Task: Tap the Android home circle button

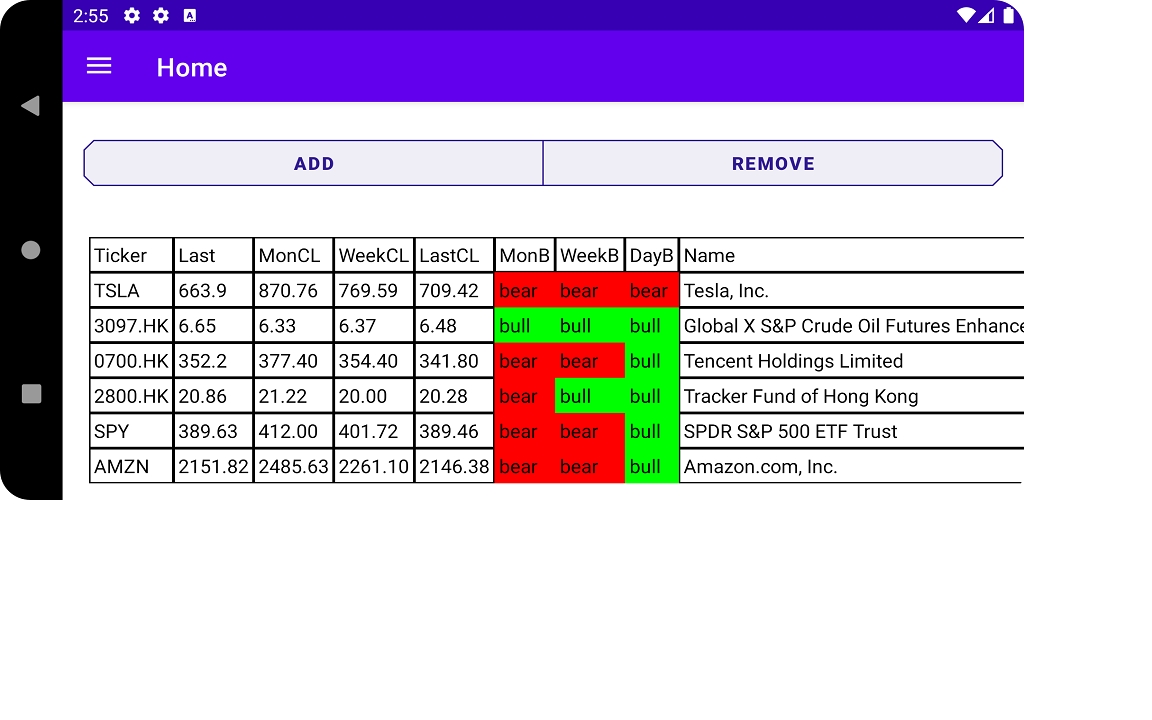Action: (31, 250)
